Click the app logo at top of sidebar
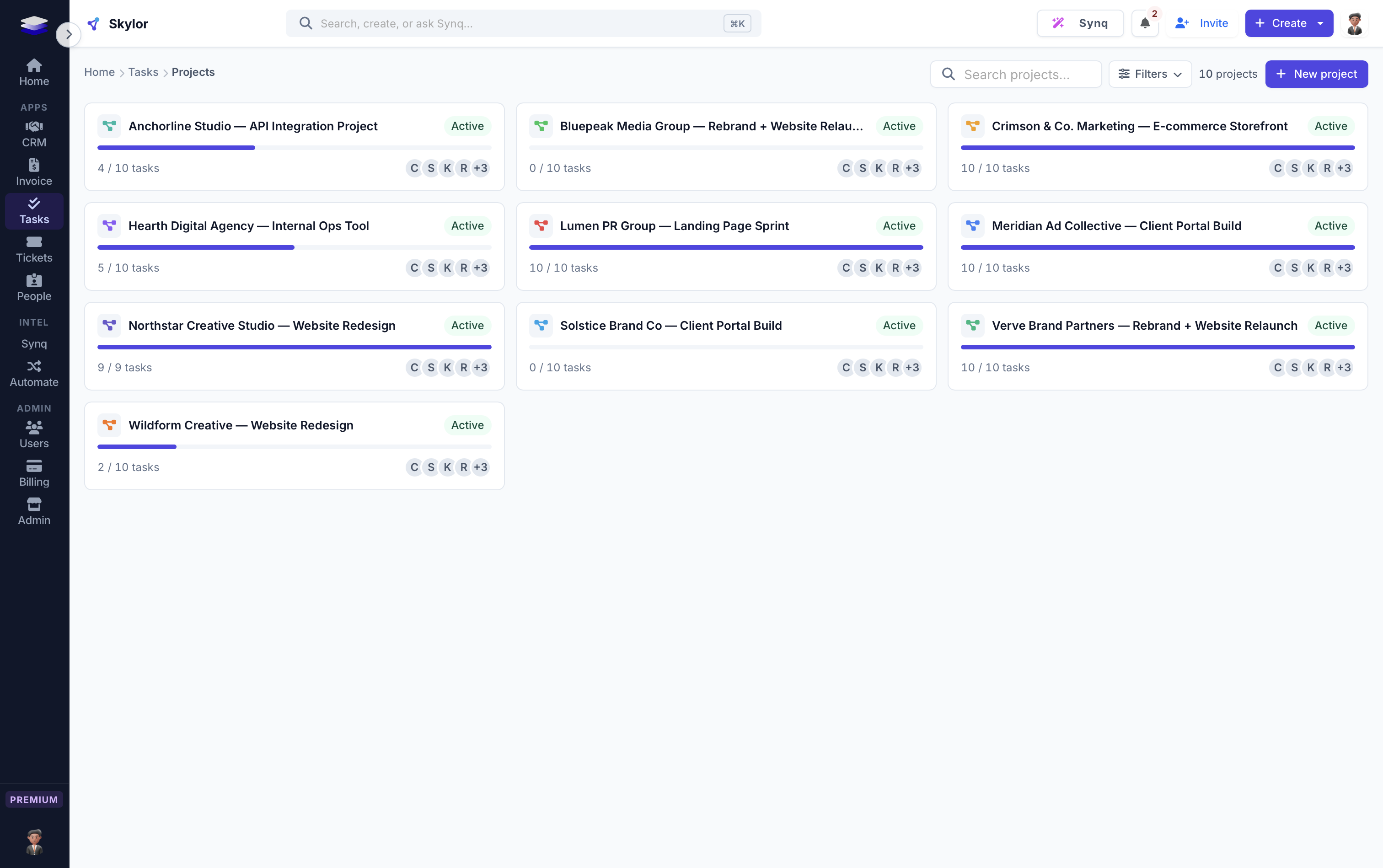Screen dimensions: 1383x868 34,25
